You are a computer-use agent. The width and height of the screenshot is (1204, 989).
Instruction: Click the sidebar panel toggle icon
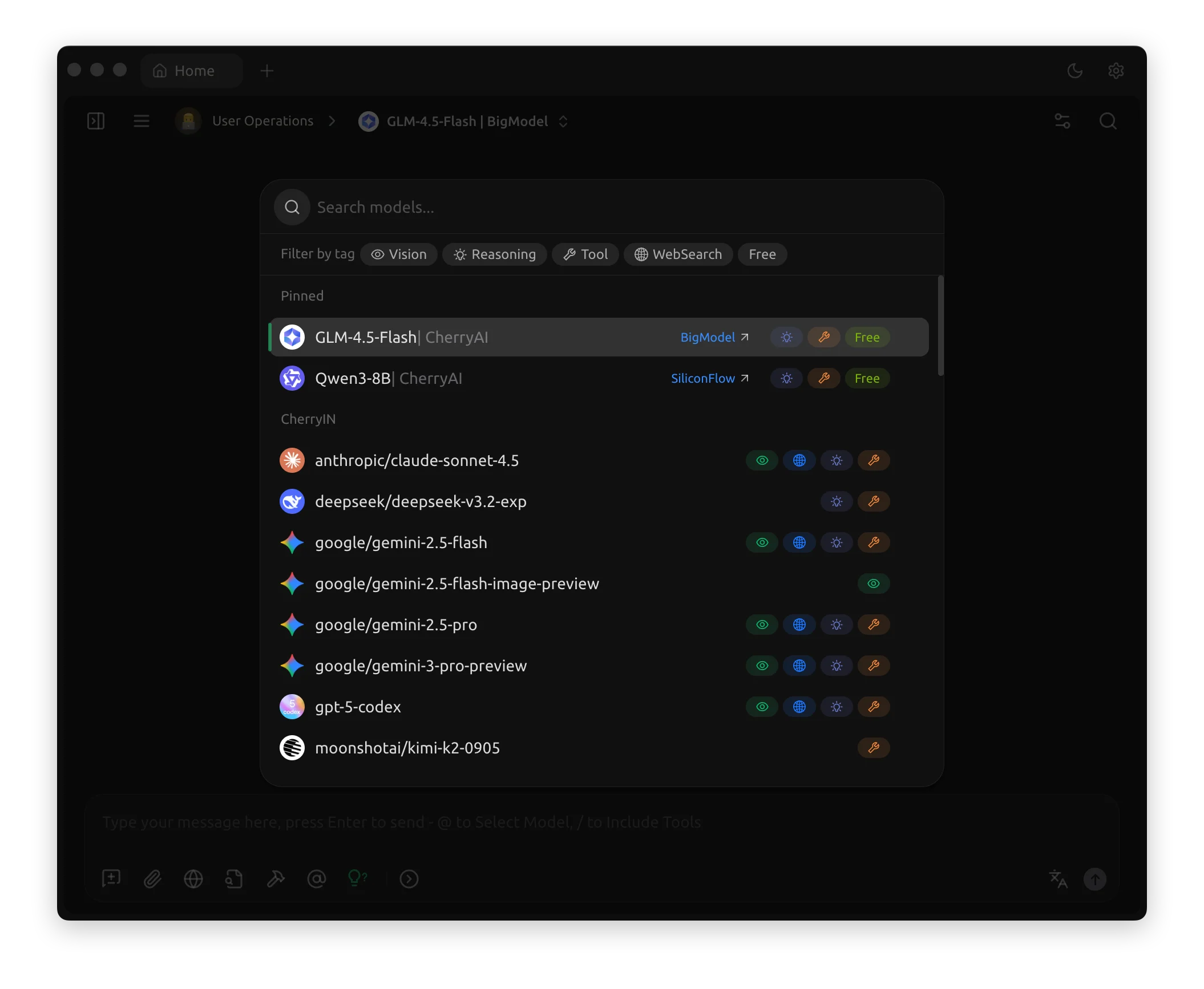point(96,121)
